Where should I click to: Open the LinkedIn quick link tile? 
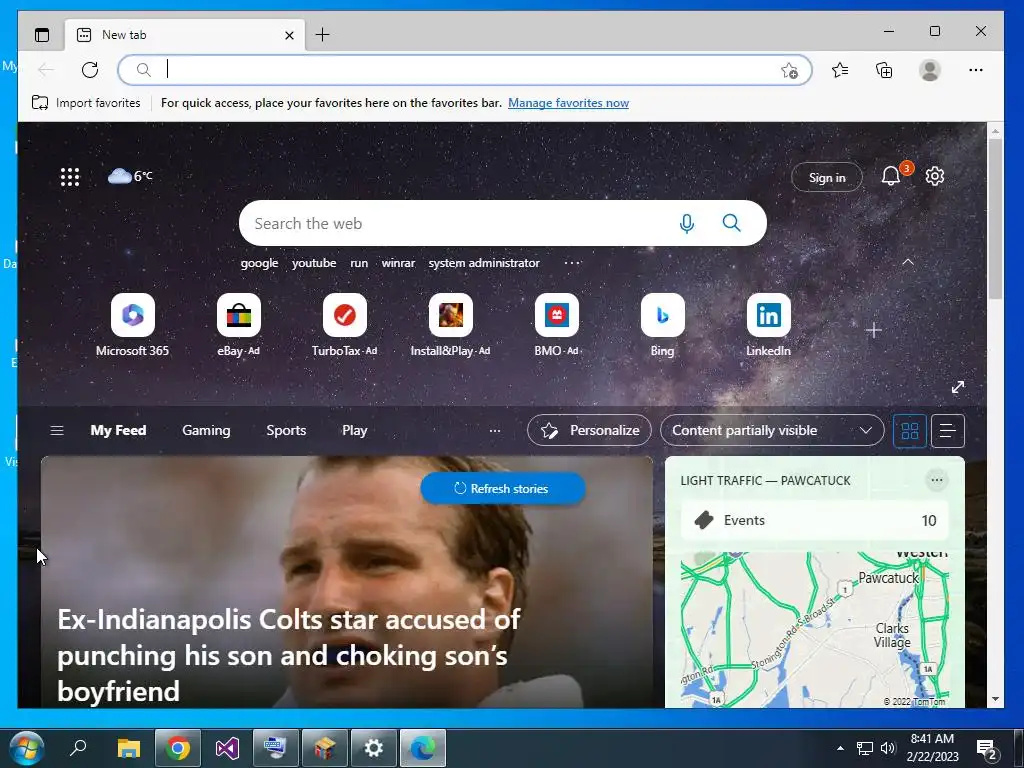tap(769, 325)
